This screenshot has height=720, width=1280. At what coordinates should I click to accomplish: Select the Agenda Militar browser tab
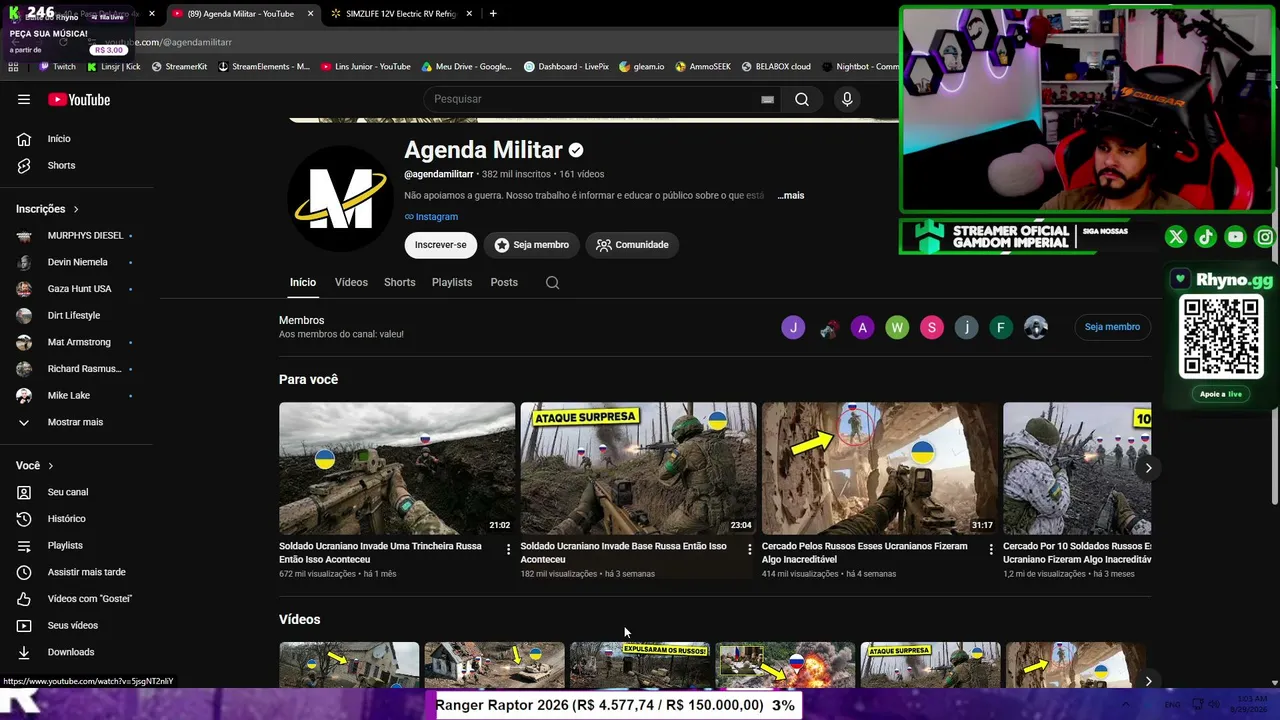tap(242, 14)
